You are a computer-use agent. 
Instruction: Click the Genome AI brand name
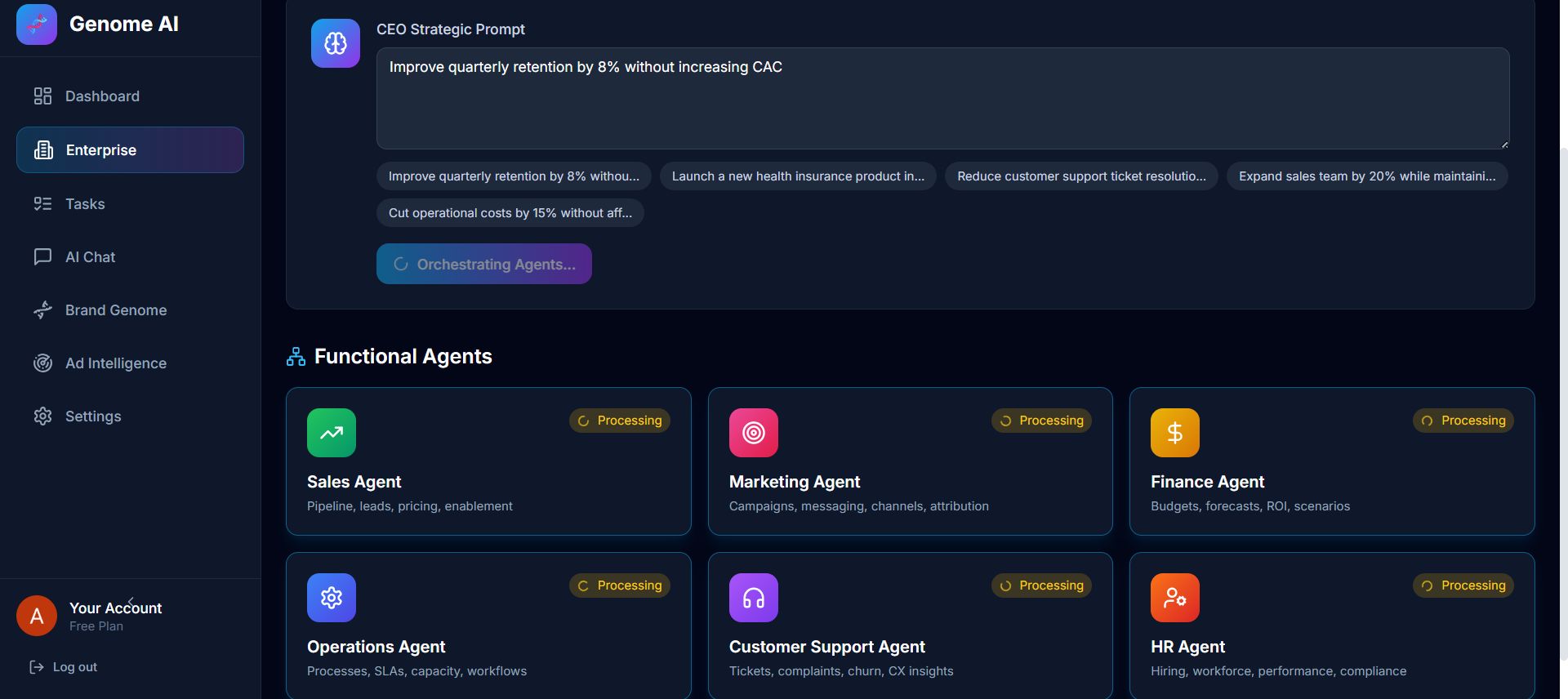(124, 24)
